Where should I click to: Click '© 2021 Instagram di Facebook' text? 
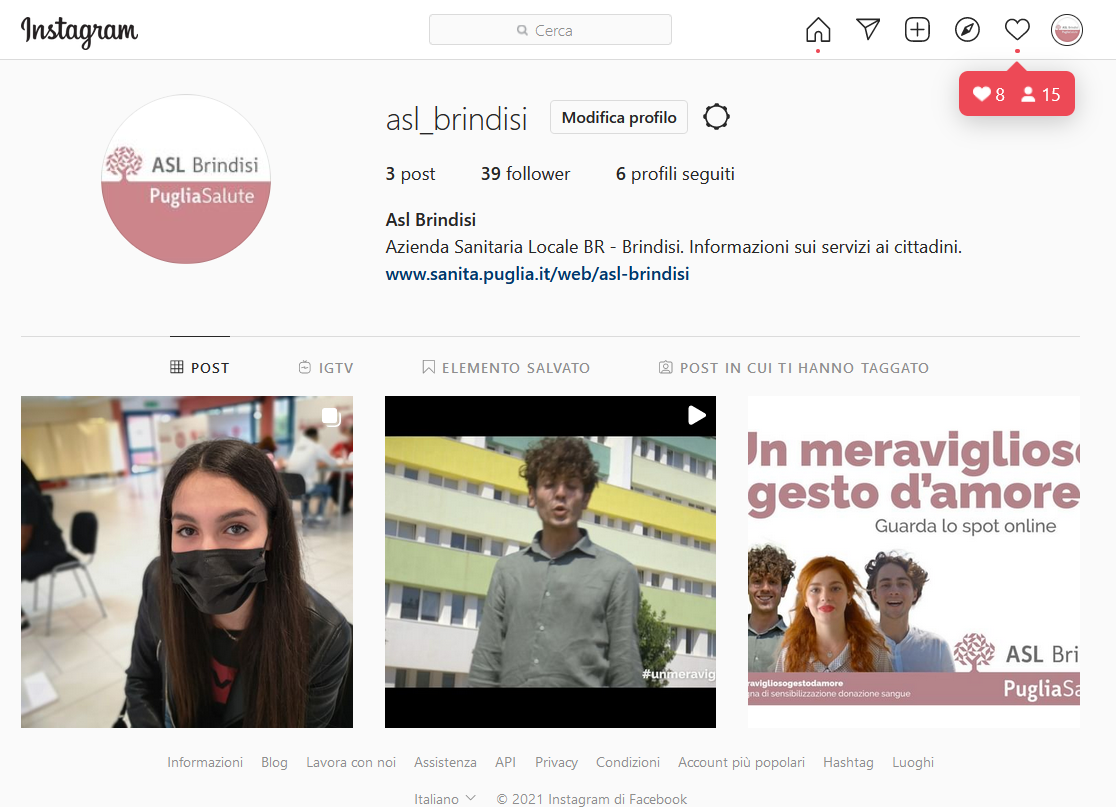[591, 798]
